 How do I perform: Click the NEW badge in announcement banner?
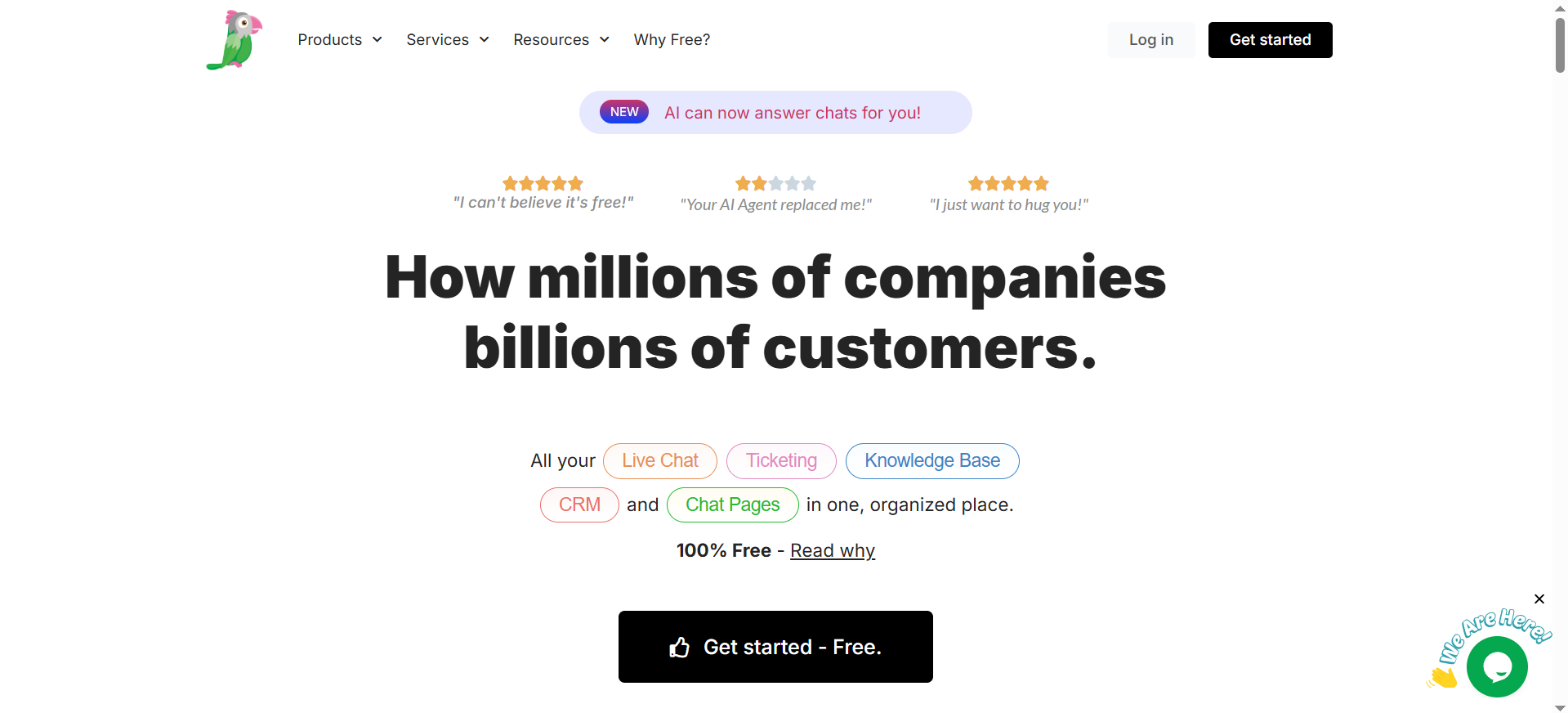tap(624, 112)
